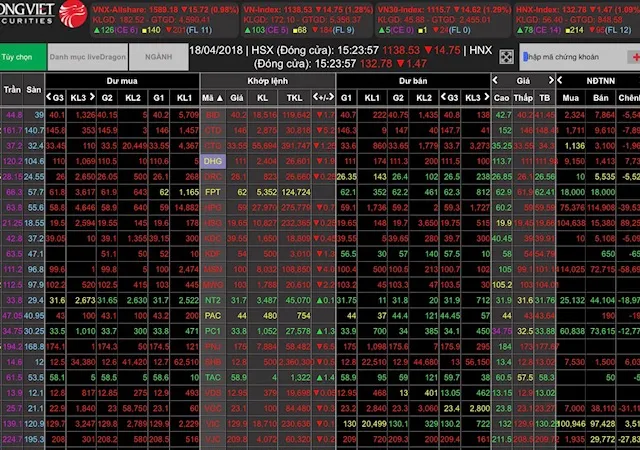The height and width of the screenshot is (450, 640).
Task: Open the Tùy chọn tab
Action: (x=23, y=57)
